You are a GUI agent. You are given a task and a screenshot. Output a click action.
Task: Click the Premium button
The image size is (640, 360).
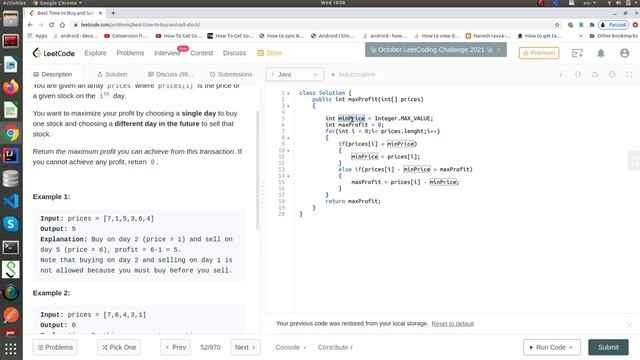click(539, 53)
